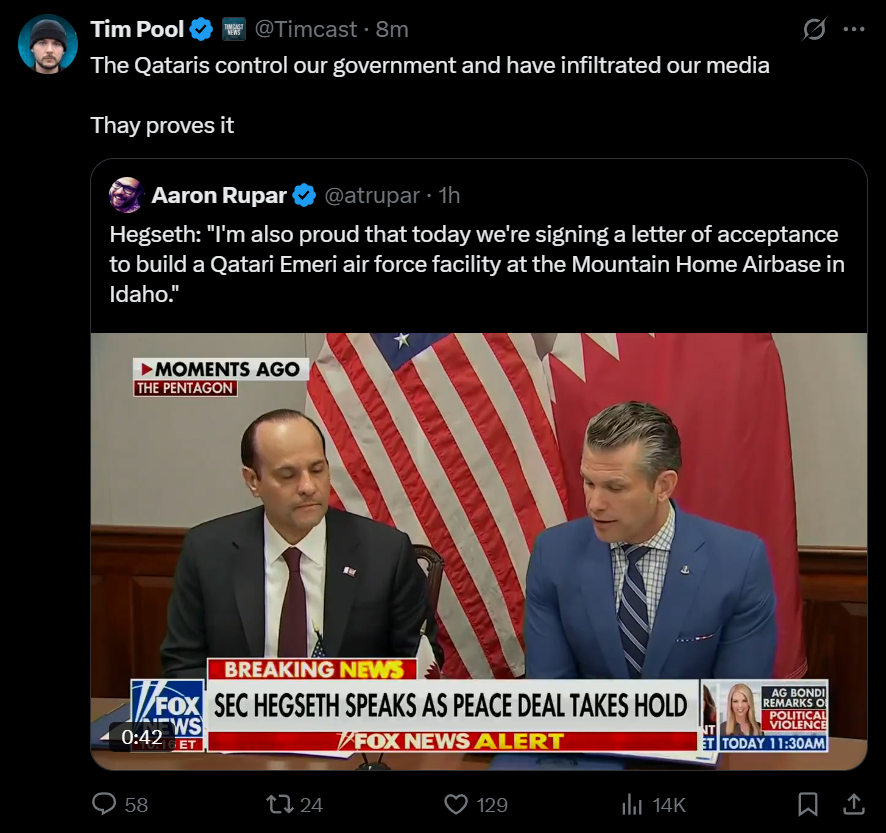Viewport: 886px width, 833px height.
Task: Click the 0:42 video duration badge
Action: (x=142, y=737)
